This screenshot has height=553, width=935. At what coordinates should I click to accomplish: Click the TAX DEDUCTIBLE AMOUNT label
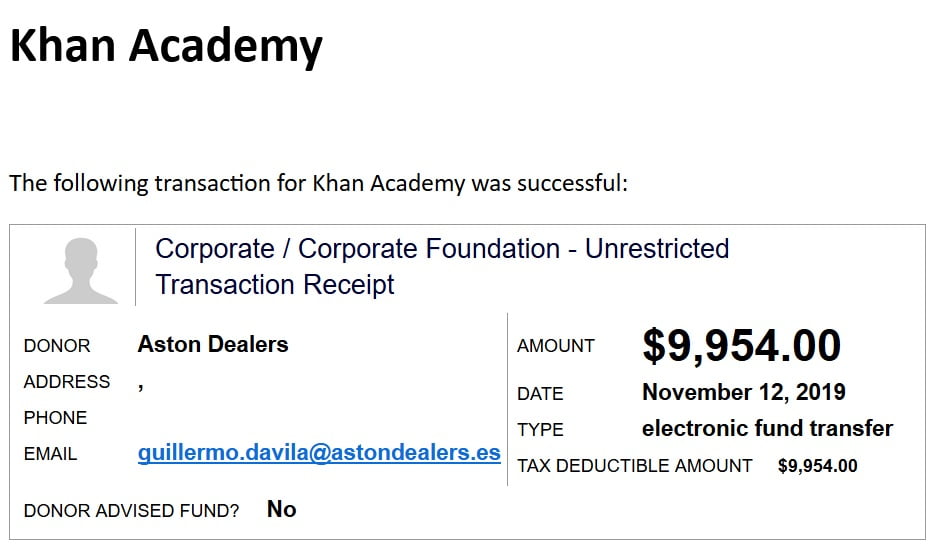click(635, 466)
